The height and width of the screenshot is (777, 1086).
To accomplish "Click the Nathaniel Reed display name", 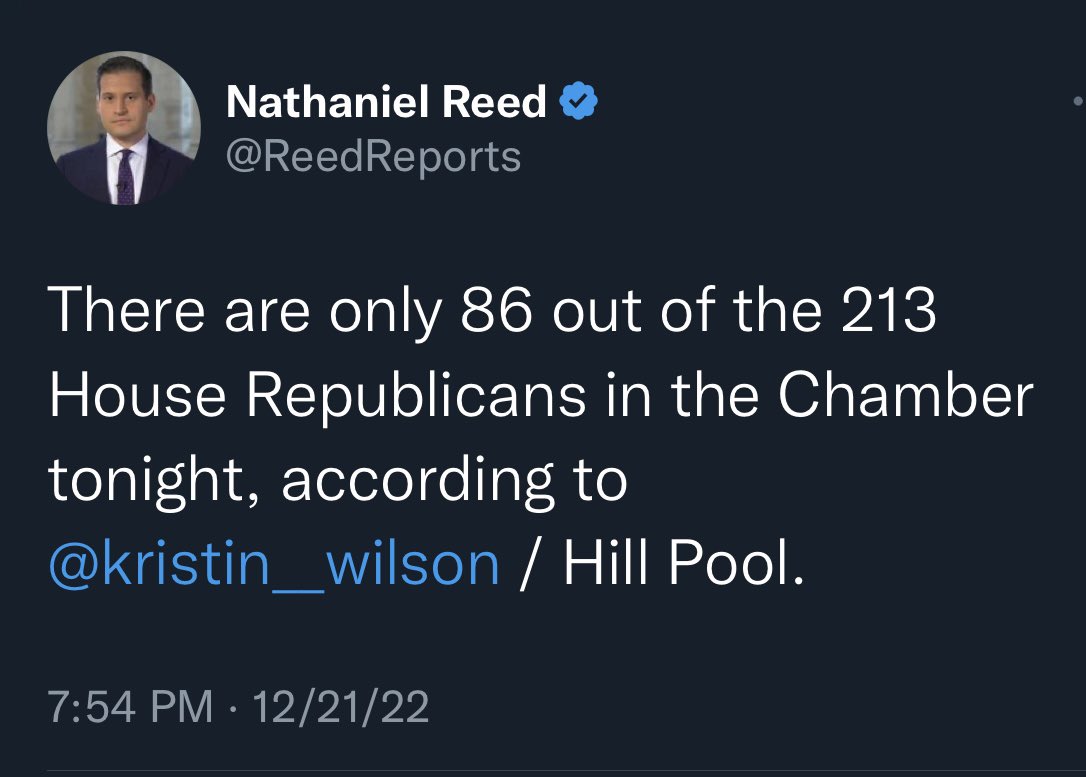I will [386, 102].
